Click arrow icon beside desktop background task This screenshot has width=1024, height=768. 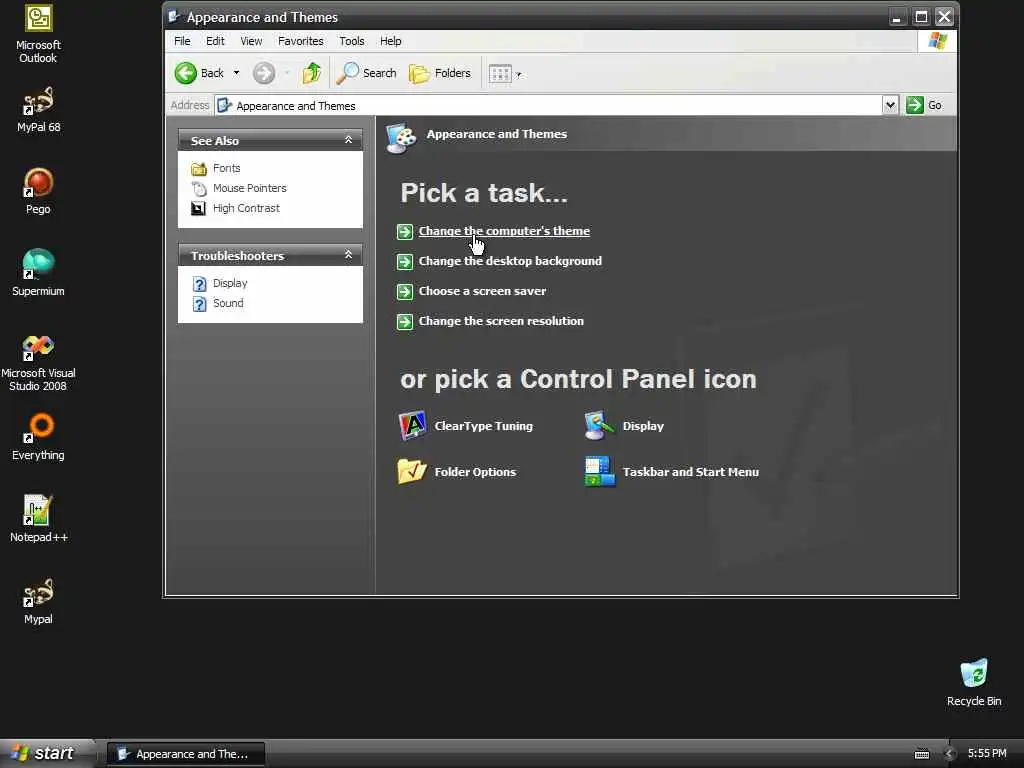(405, 262)
